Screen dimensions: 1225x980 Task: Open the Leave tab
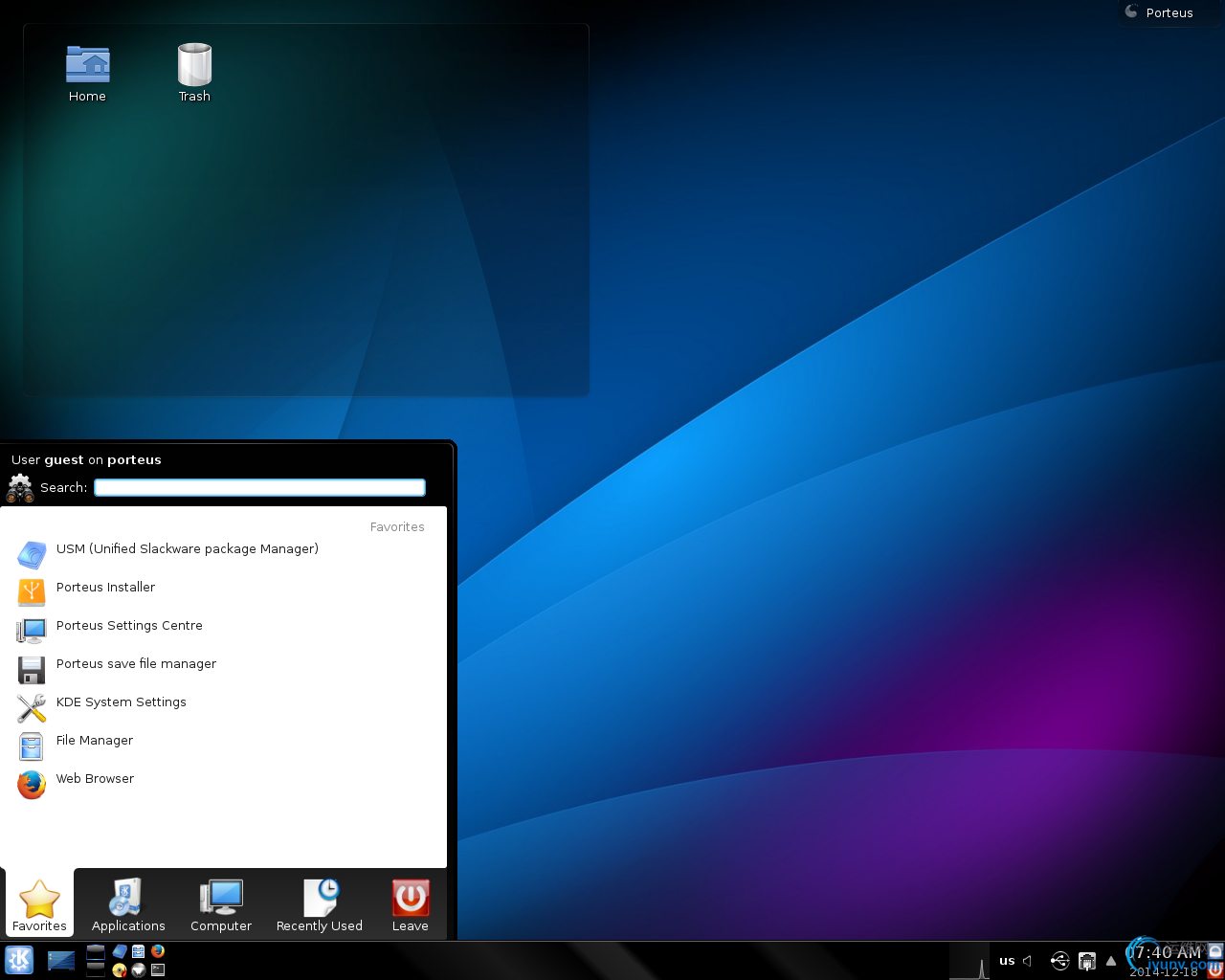coord(410,905)
